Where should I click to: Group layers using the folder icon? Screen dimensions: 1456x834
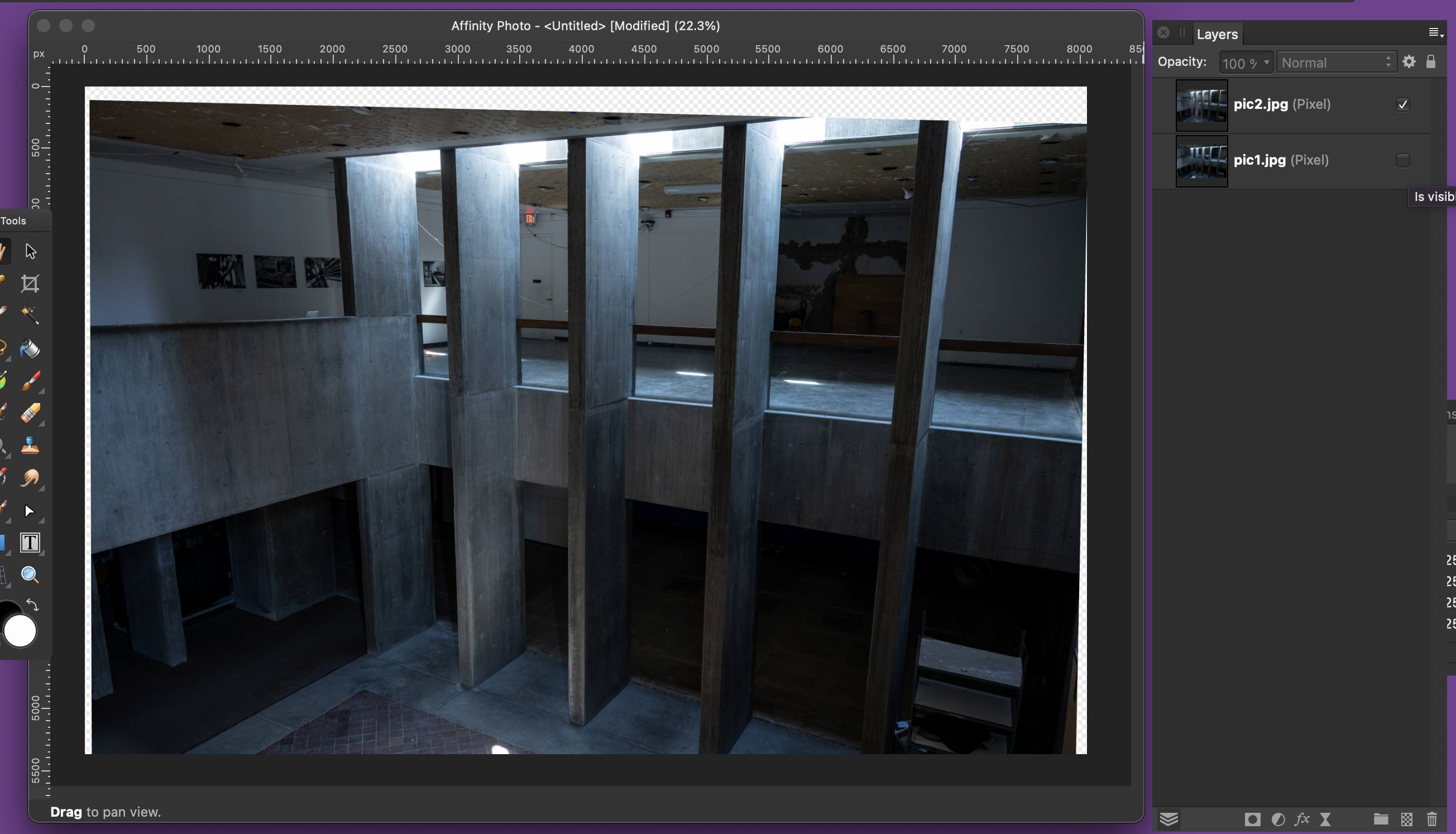1381,819
